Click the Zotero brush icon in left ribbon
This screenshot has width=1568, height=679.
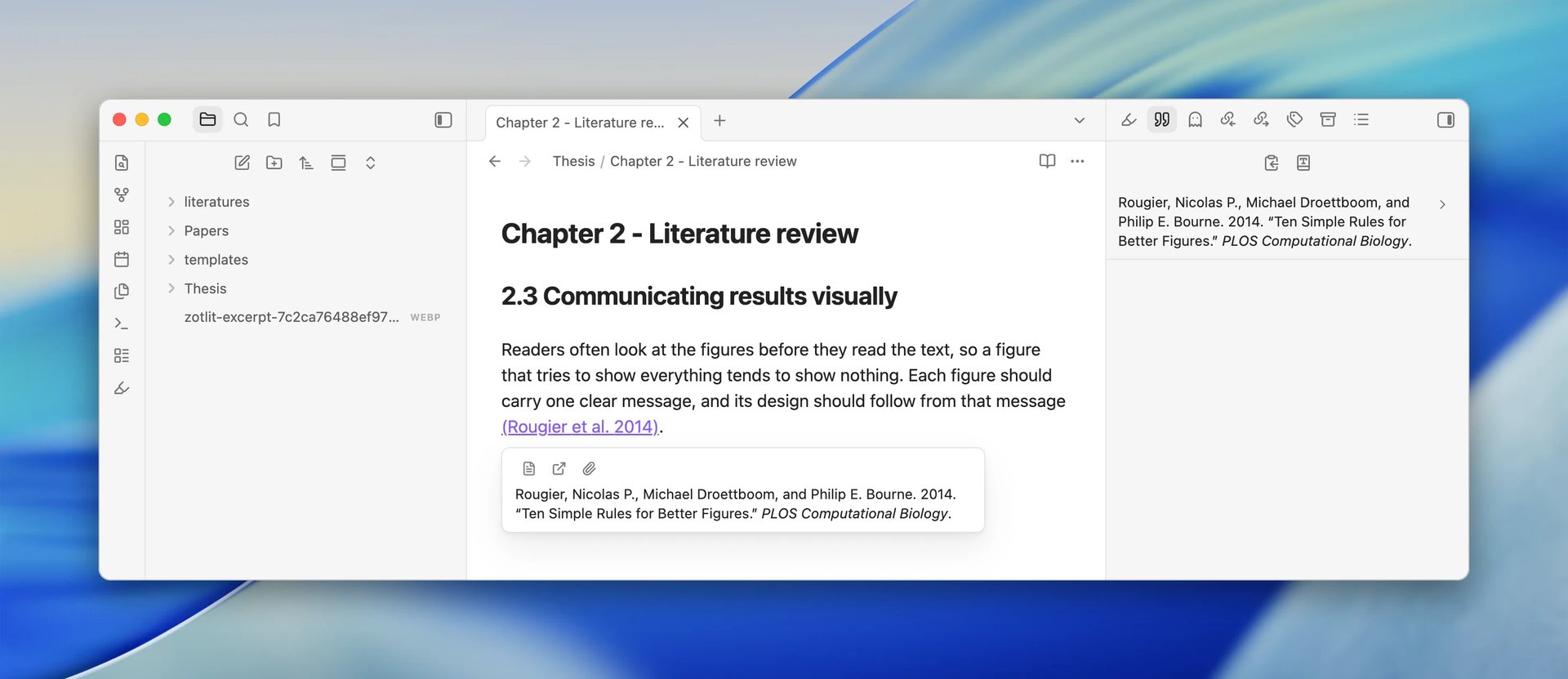(x=122, y=388)
